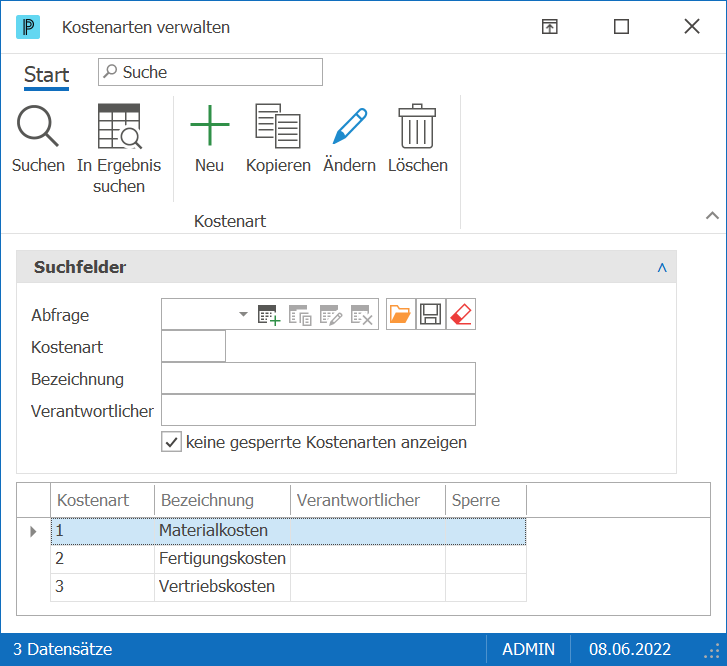Open the Abfrage dropdown list
The width and height of the screenshot is (727, 666).
click(243, 314)
